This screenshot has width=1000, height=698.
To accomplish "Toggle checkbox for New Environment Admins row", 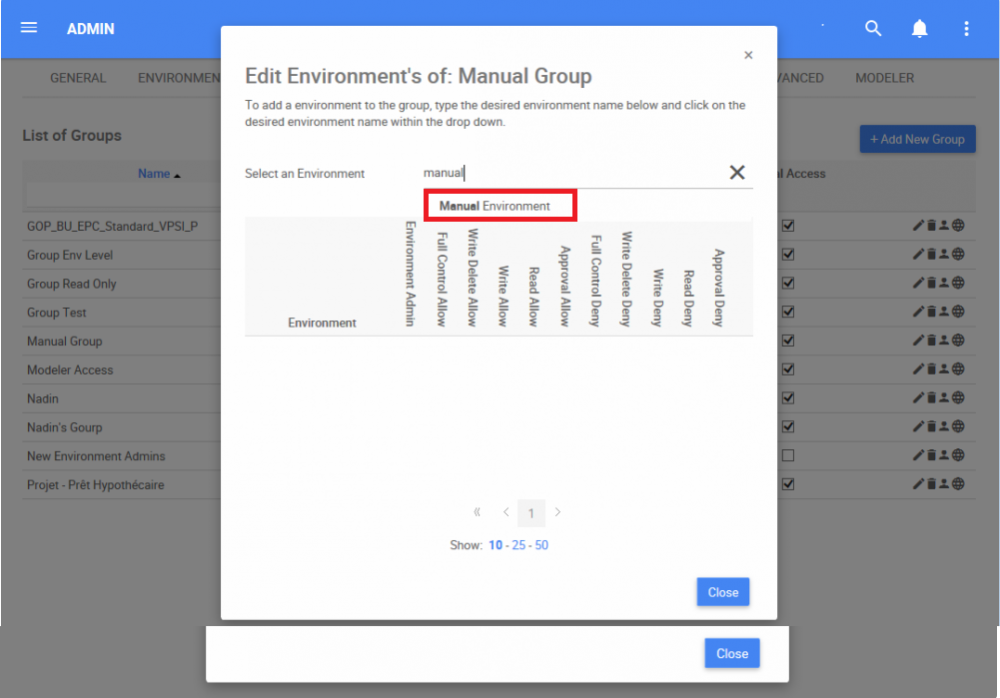I will coord(788,456).
